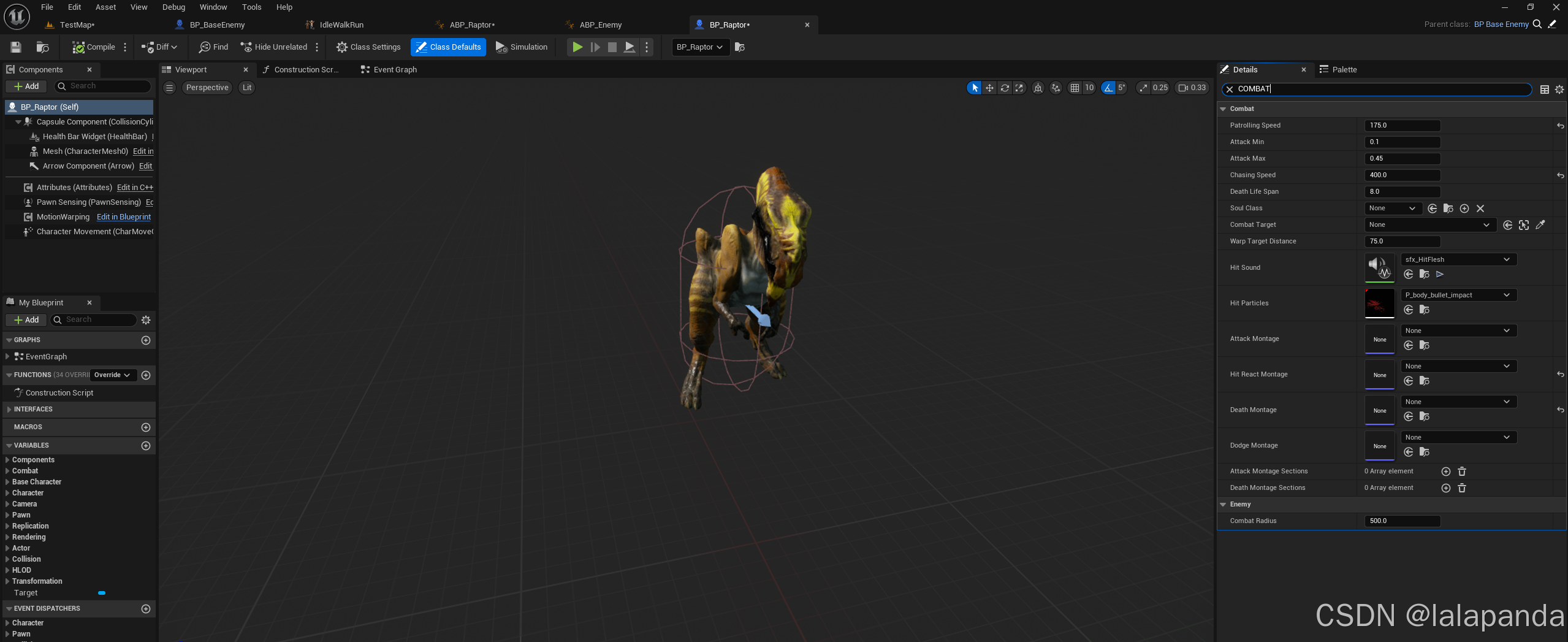The height and width of the screenshot is (642, 1568).
Task: Click the Stop playback button
Action: point(612,47)
